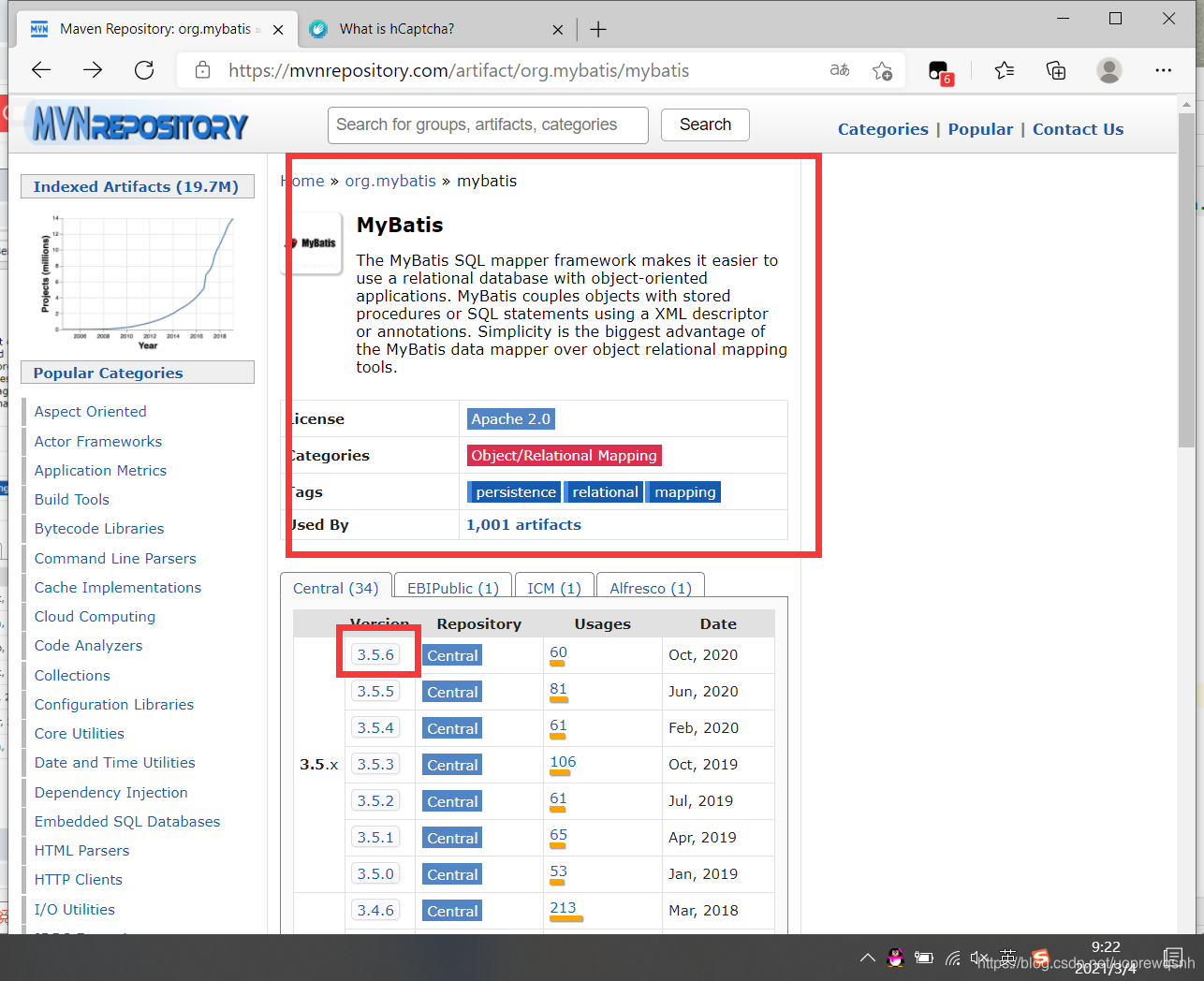Open the Contact Us link
This screenshot has height=981, width=1204.
point(1078,129)
